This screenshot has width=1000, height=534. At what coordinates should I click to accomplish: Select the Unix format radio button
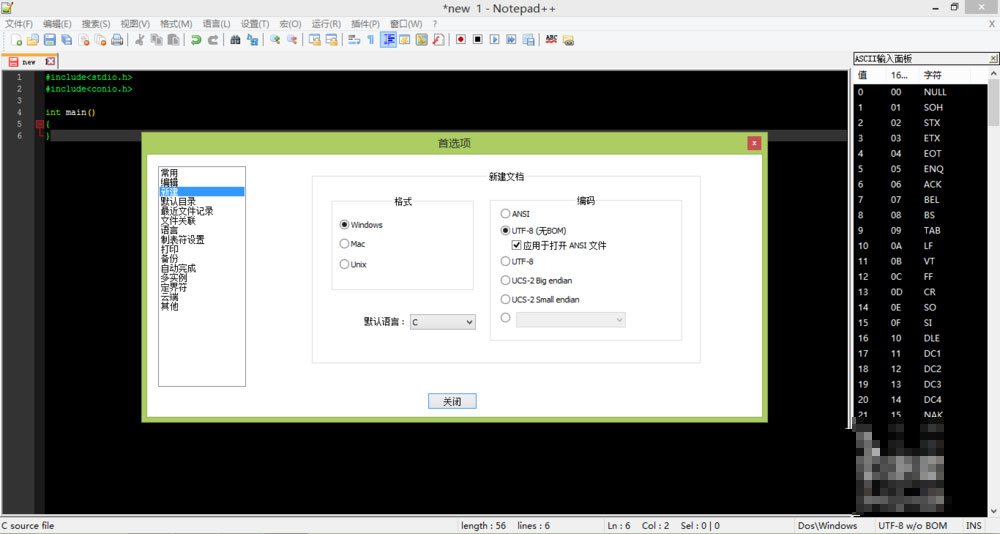coord(344,264)
